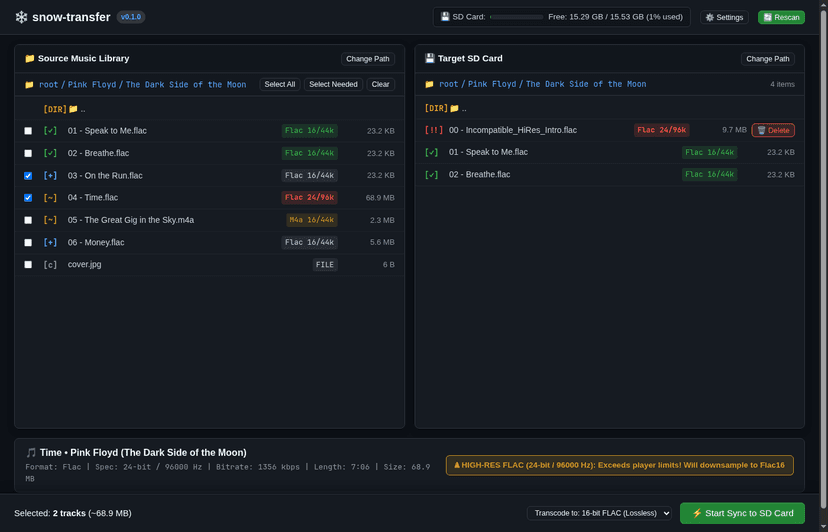Click the disk icon beside Target SD Card
828x532 pixels.
coord(430,58)
